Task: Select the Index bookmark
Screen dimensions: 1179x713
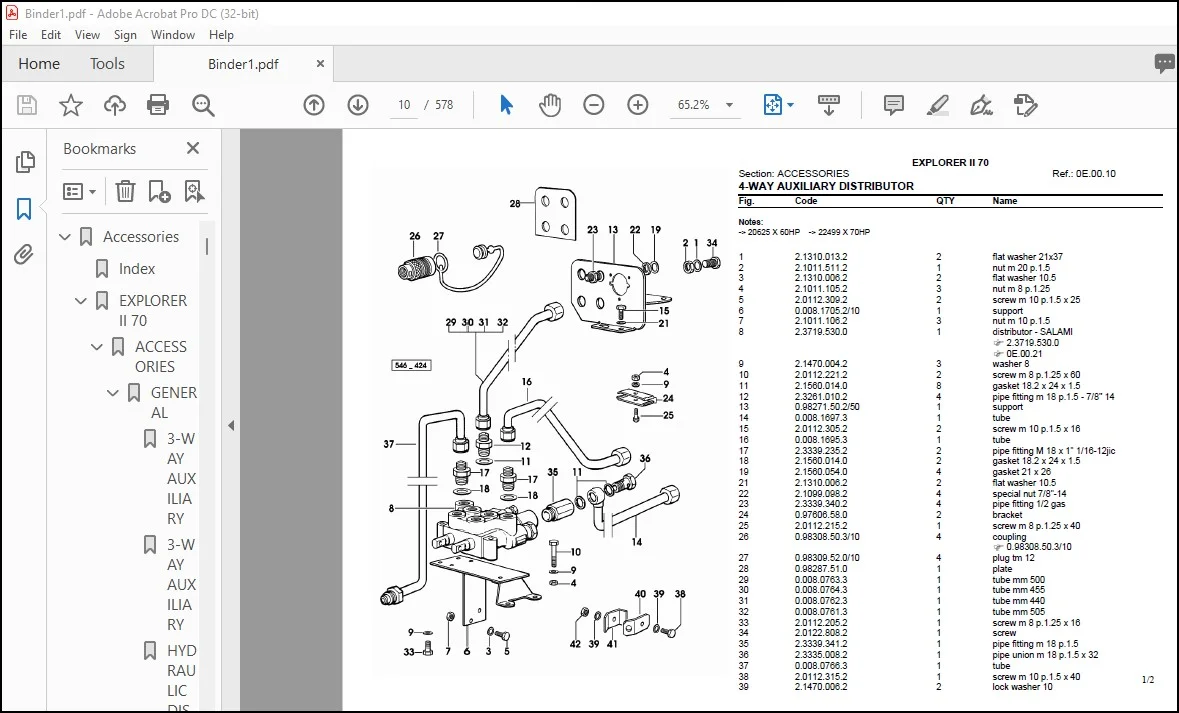Action: (x=137, y=269)
